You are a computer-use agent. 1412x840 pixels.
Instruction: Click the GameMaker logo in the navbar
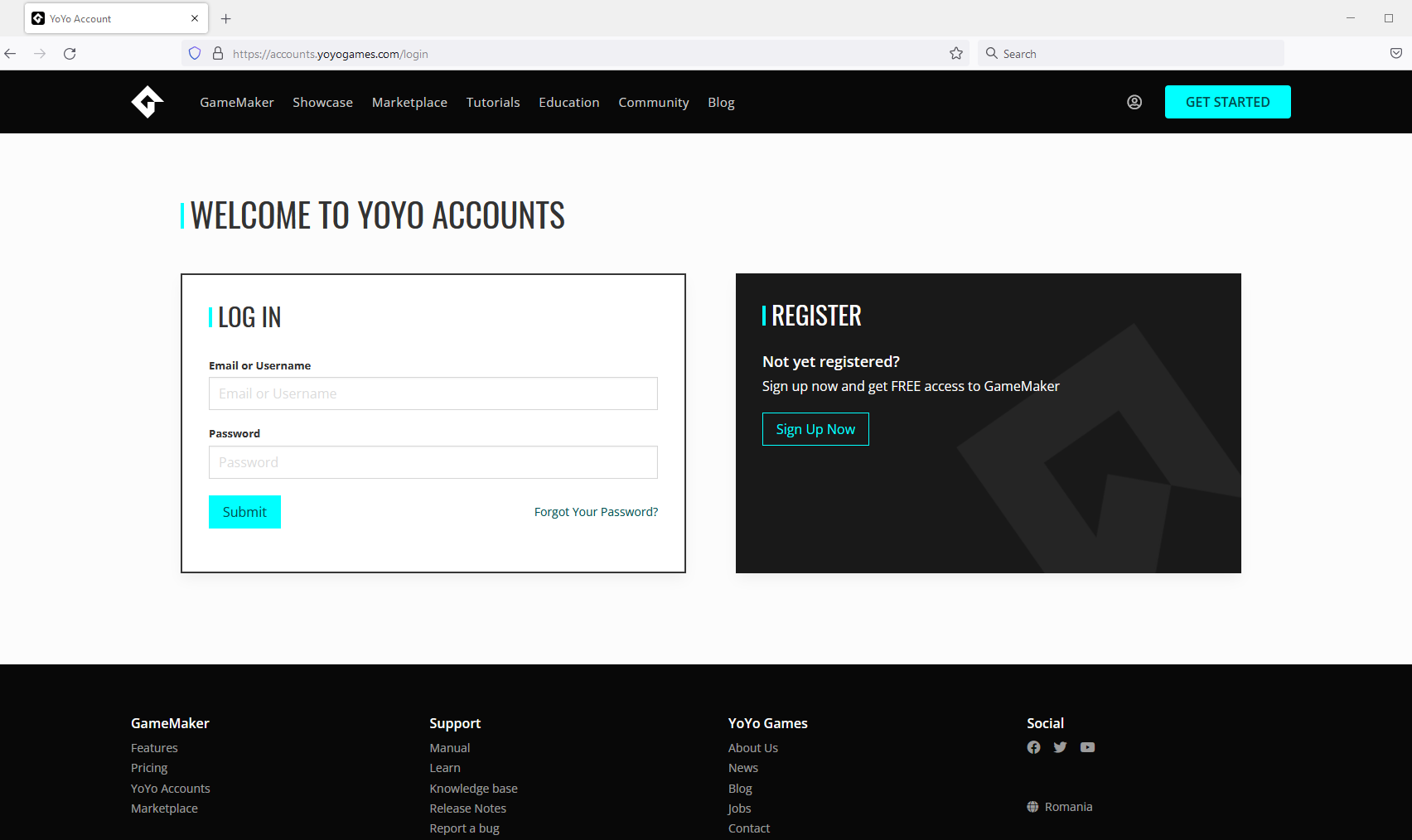147,101
